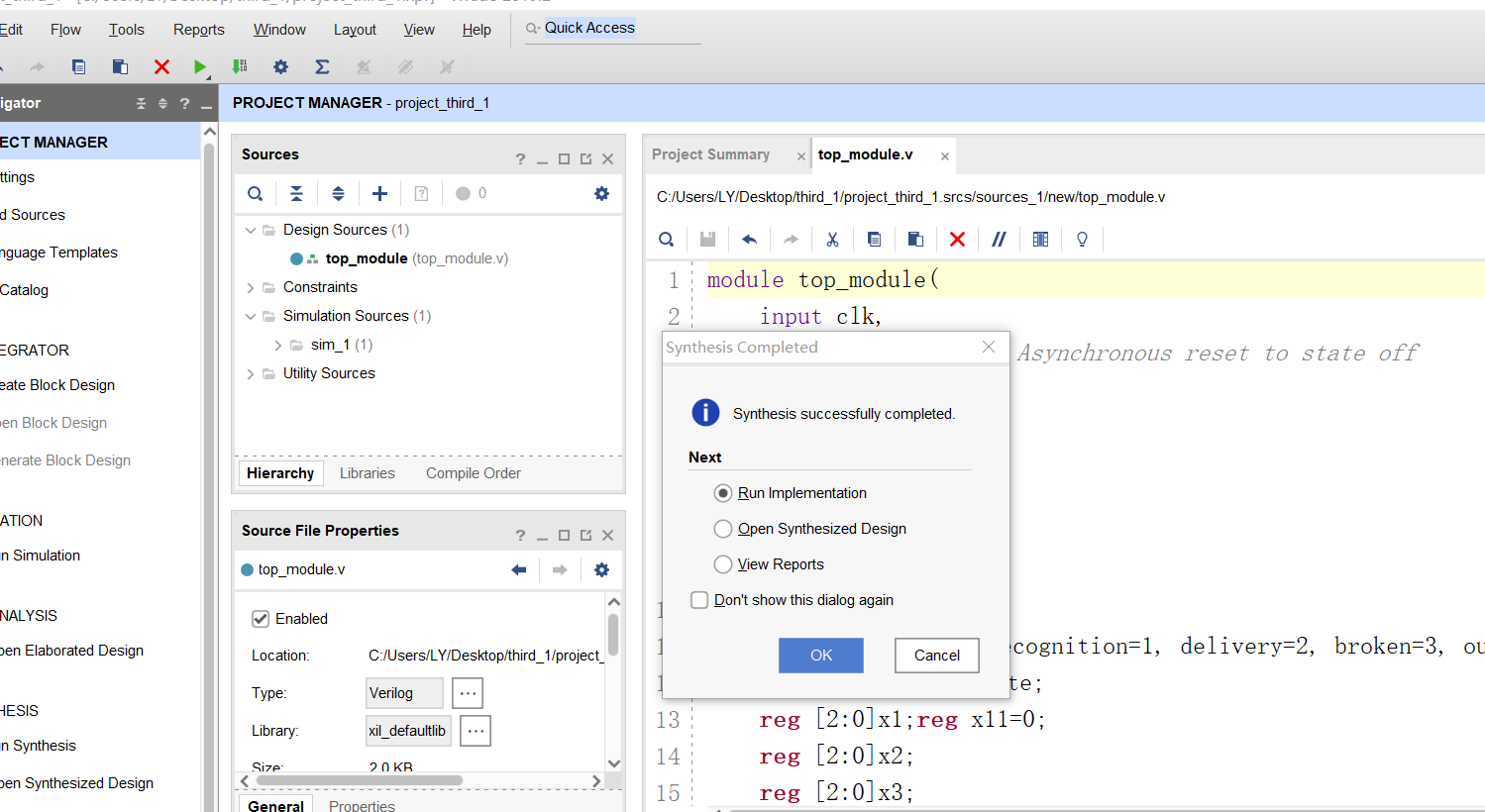Toggle line comment slashes in editor toolbar
Viewport: 1485px width, 812px height.
pos(999,239)
